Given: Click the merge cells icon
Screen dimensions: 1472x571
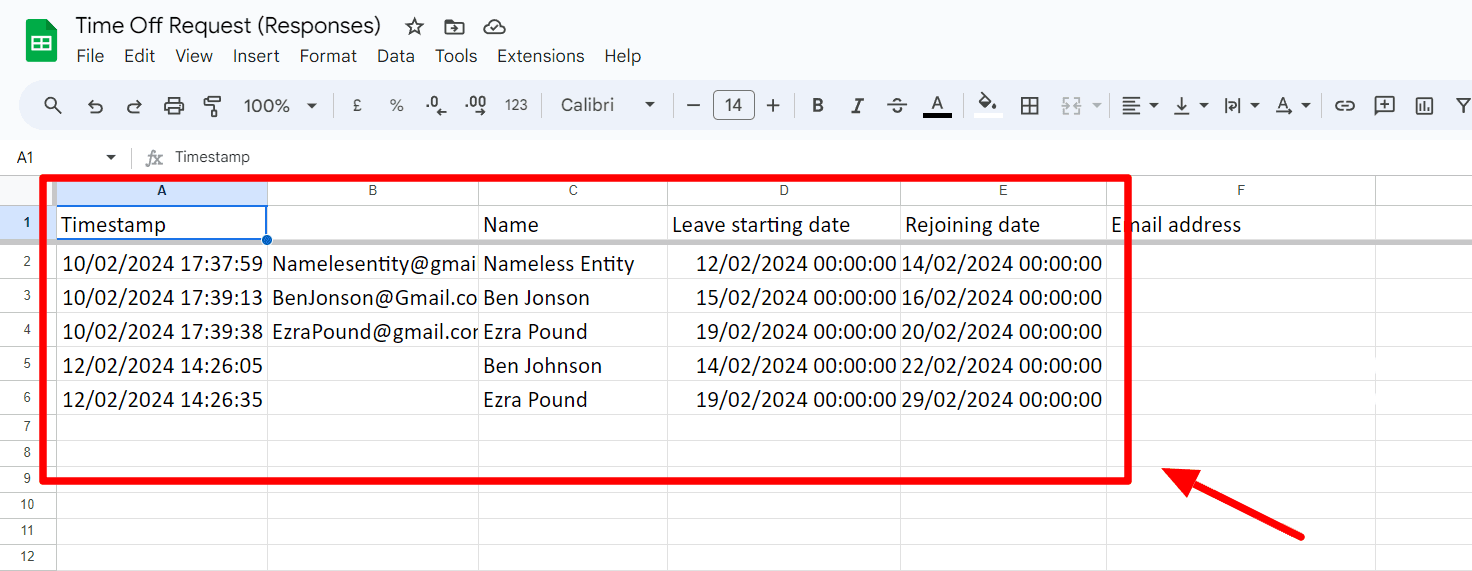Looking at the screenshot, I should coord(1072,105).
